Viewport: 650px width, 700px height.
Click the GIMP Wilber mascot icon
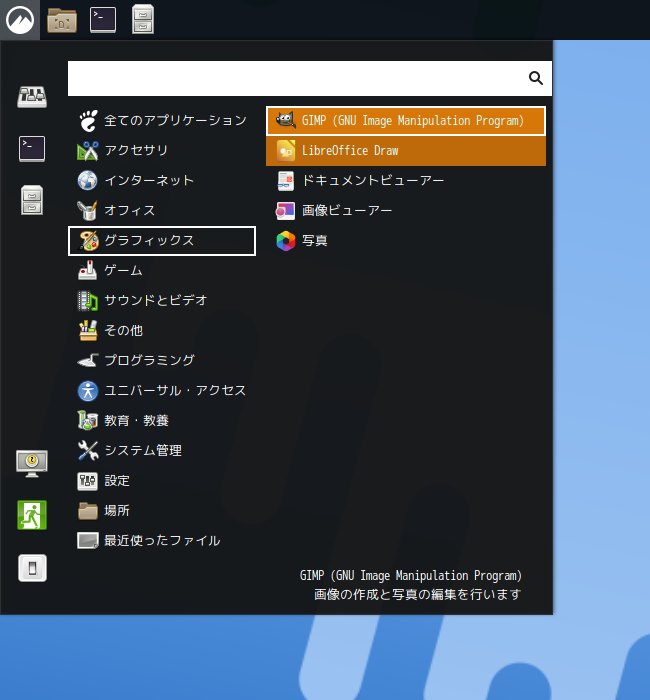(286, 120)
